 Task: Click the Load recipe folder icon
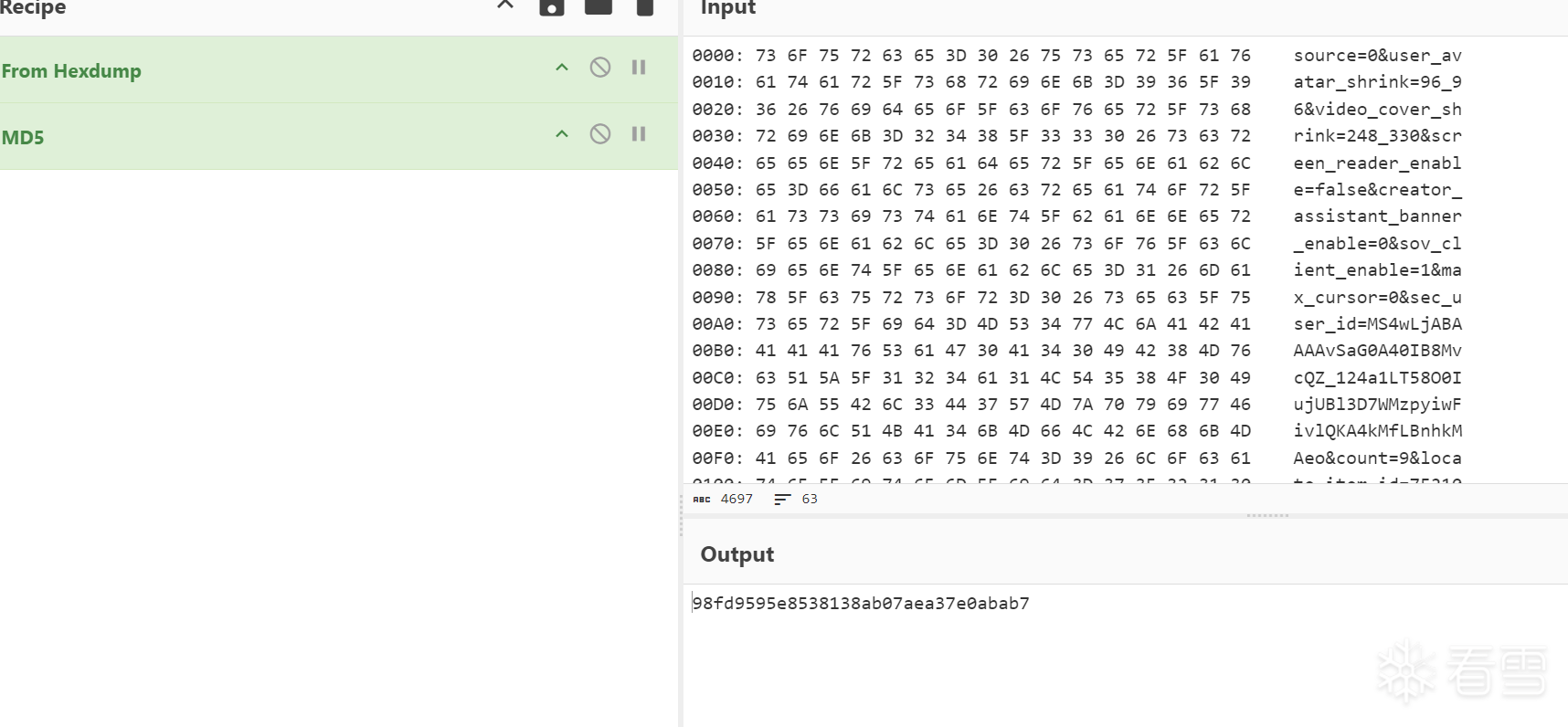[599, 7]
